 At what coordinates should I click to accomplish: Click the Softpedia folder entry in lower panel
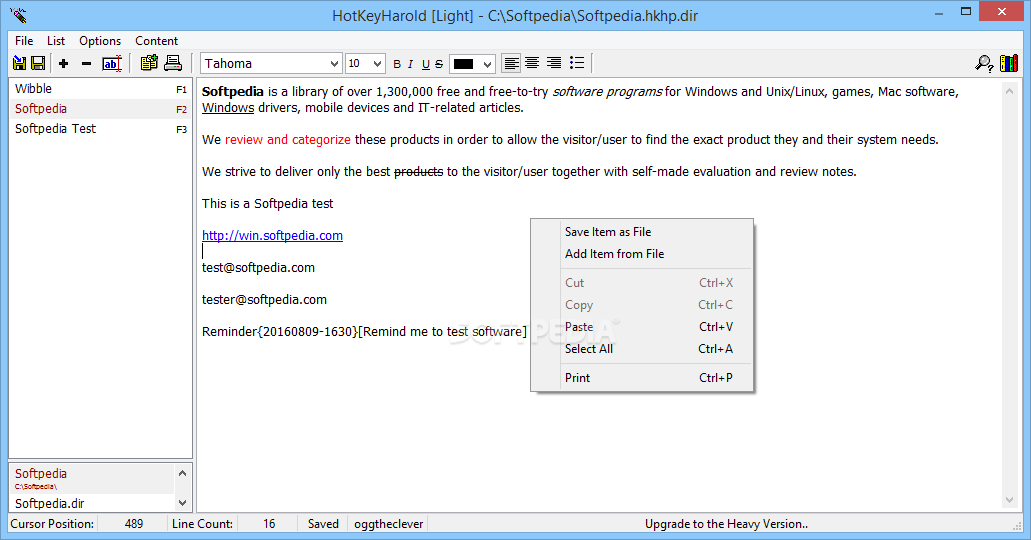91,478
